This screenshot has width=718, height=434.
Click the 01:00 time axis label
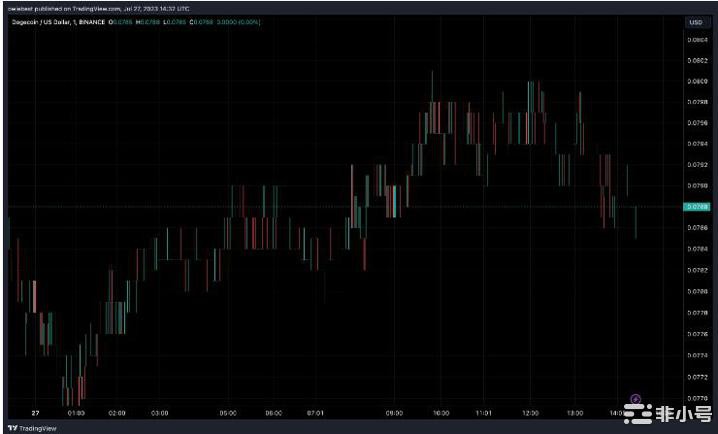75,411
